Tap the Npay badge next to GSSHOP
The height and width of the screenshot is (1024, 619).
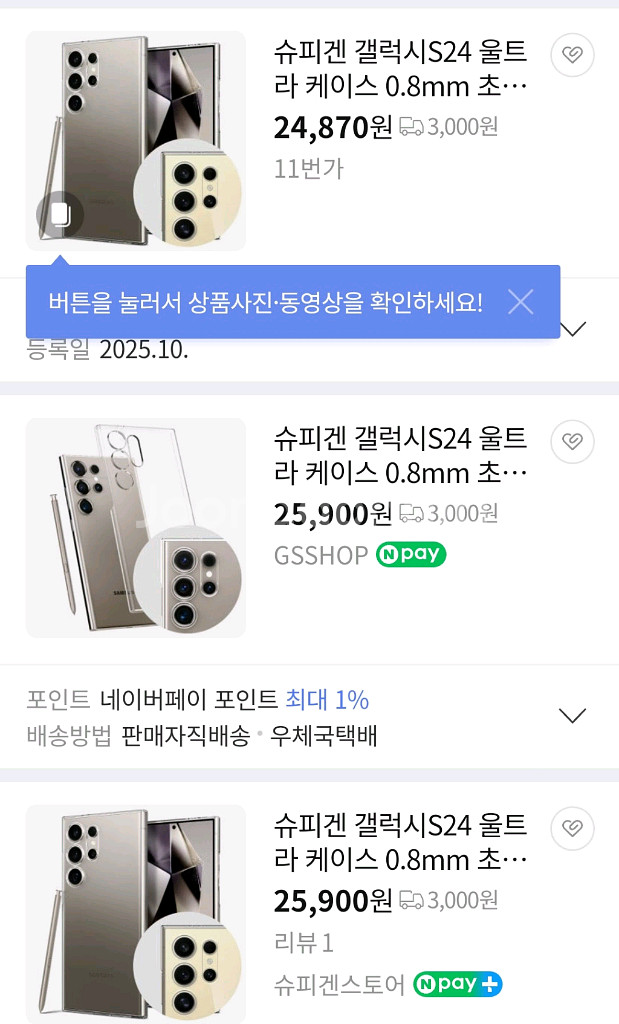(x=411, y=555)
